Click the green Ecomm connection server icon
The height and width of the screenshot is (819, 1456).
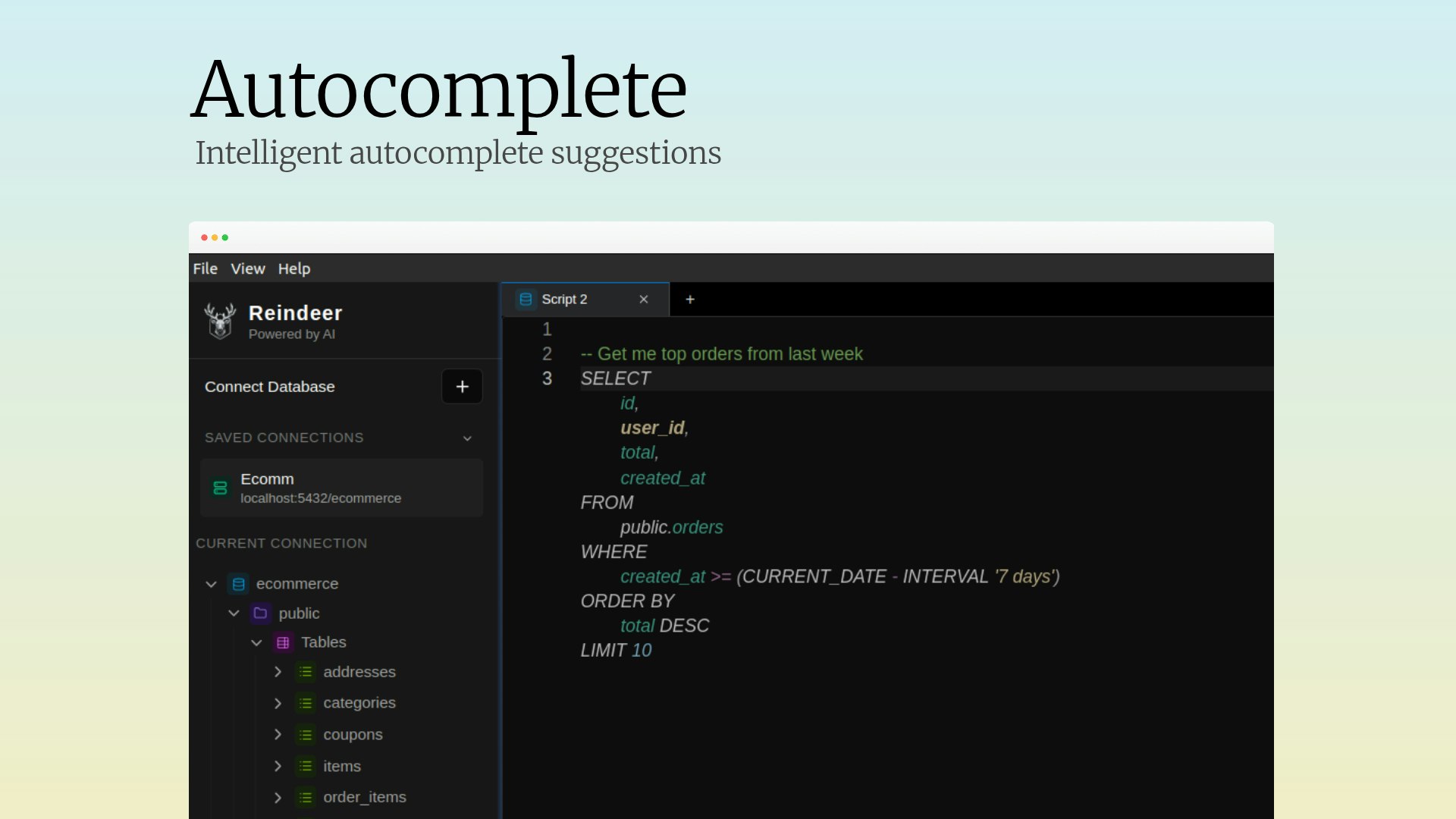click(x=220, y=488)
